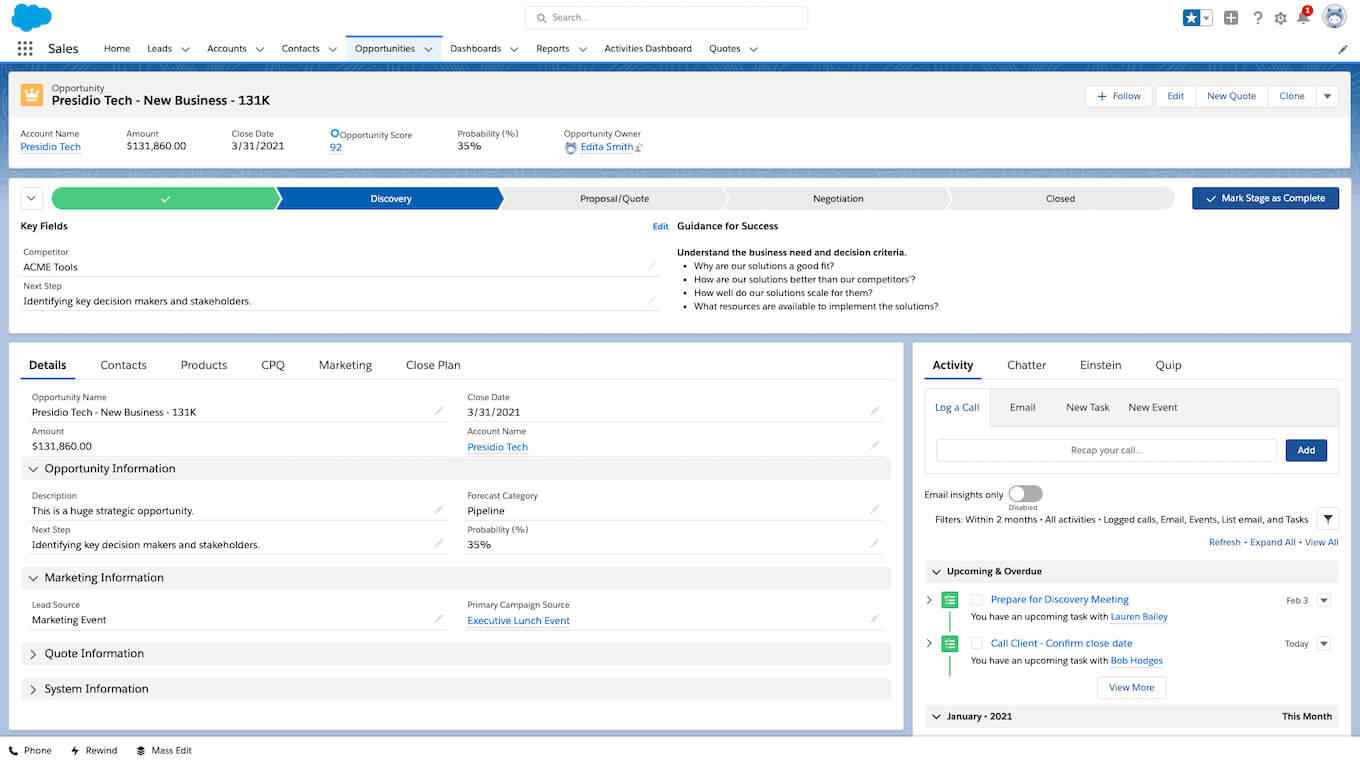Open the Leads tab dropdown arrow
Screen dimensions: 1360x765
pos(185,49)
